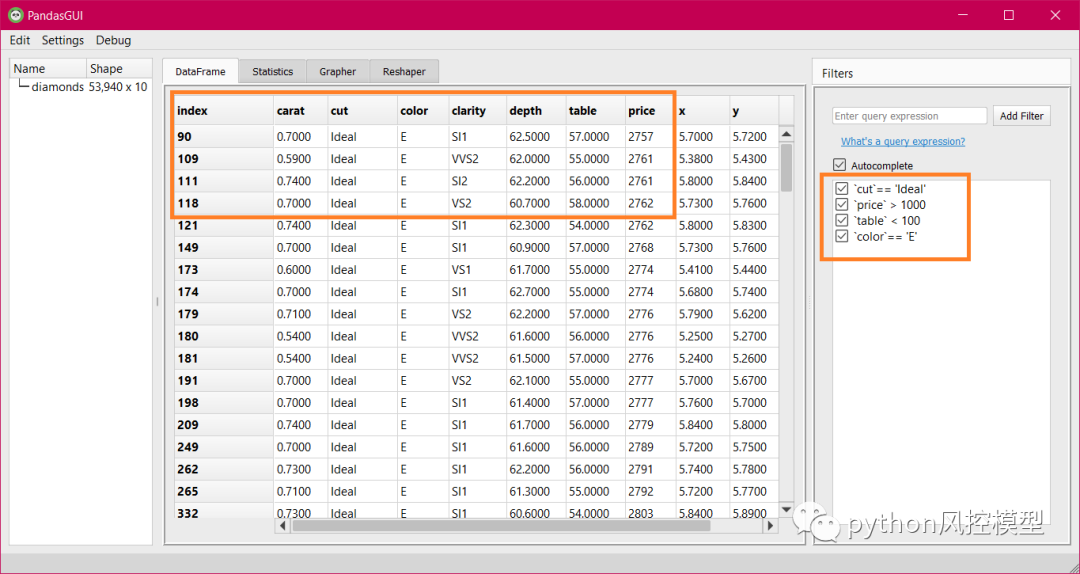The width and height of the screenshot is (1080, 574).
Task: Turn off the `color`== 'E' filter
Action: click(842, 237)
